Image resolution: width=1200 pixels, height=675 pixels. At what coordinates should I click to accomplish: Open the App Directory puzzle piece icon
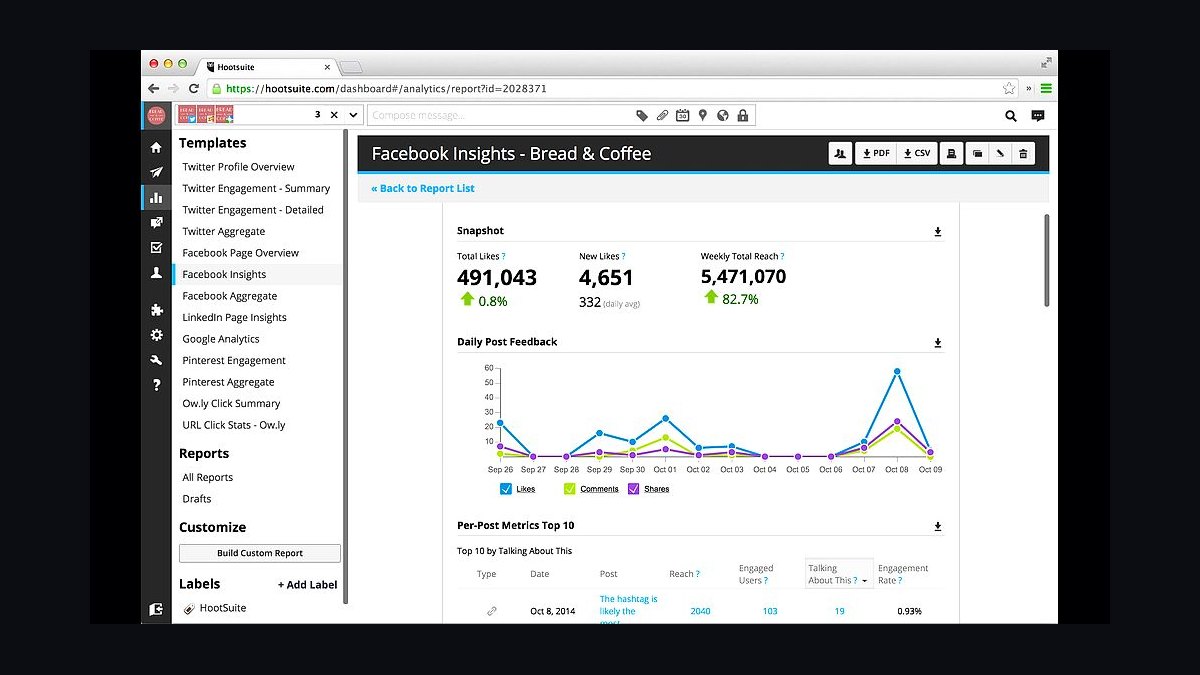[x=156, y=310]
